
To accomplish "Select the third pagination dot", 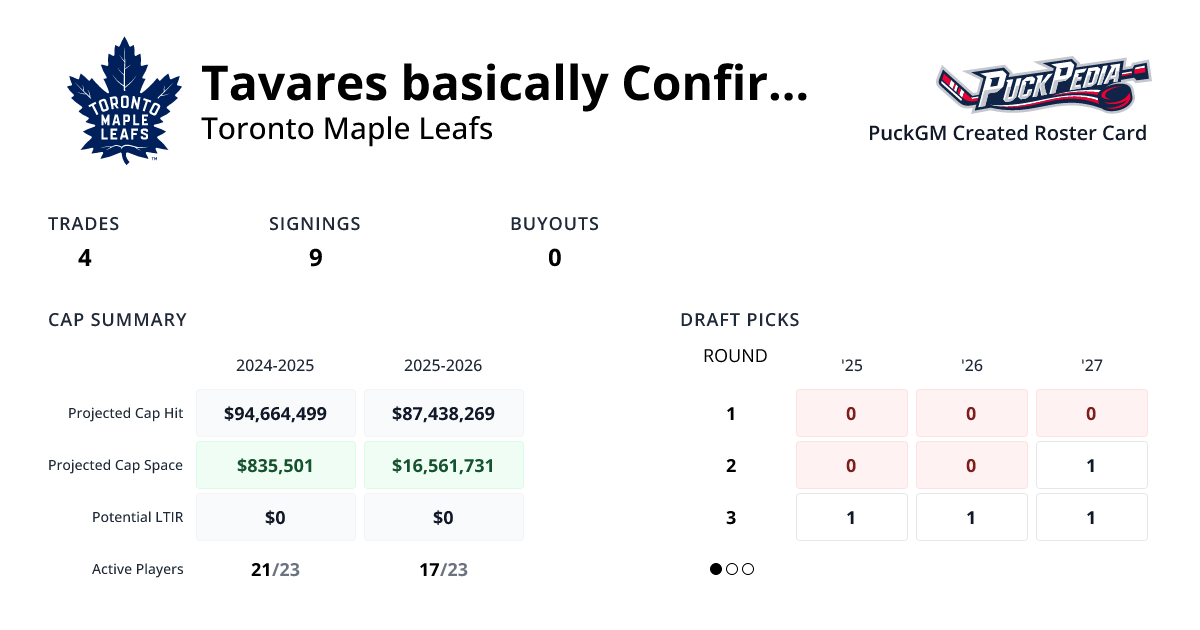I will (x=748, y=569).
